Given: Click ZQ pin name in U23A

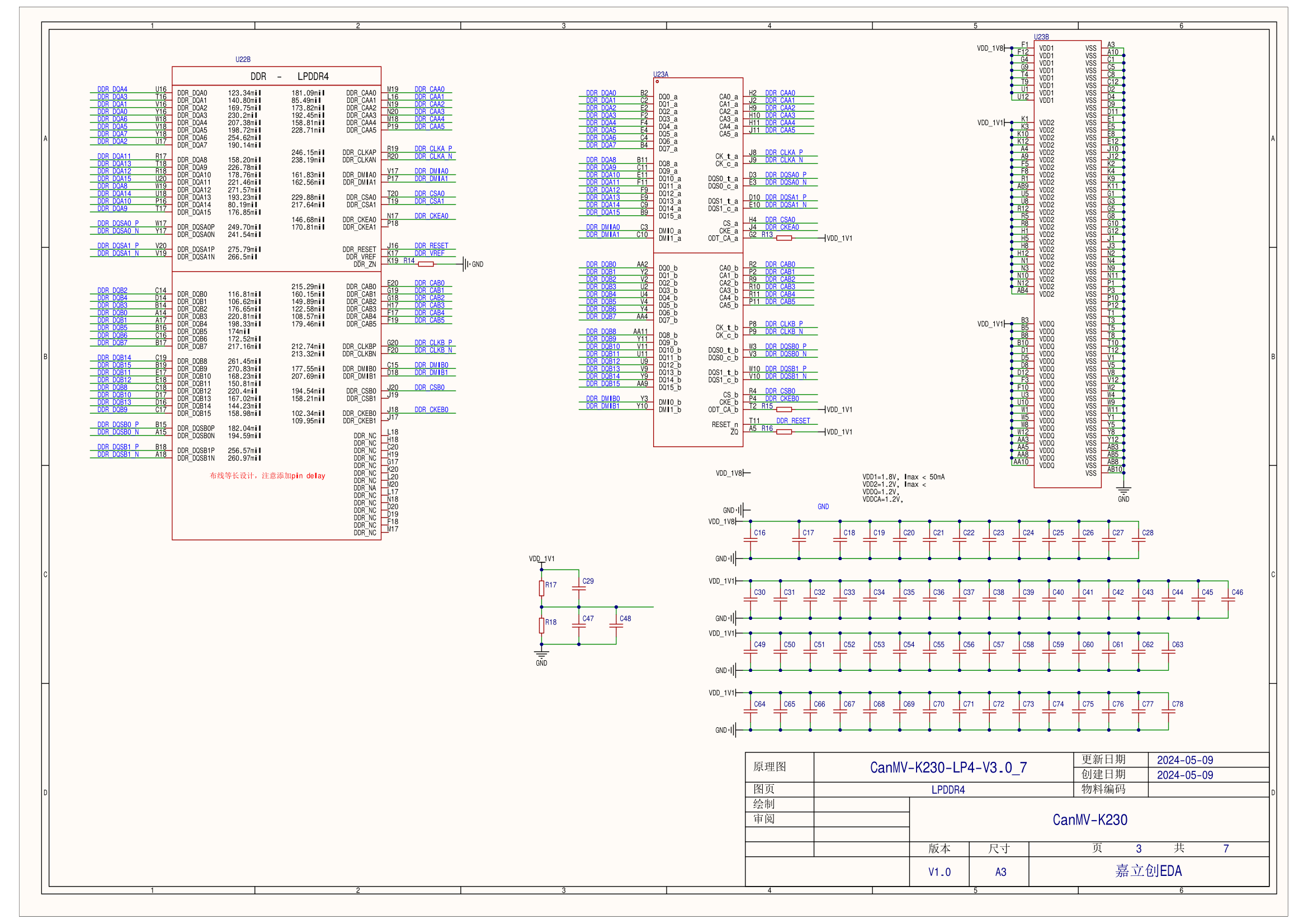Looking at the screenshot, I should point(734,432).
